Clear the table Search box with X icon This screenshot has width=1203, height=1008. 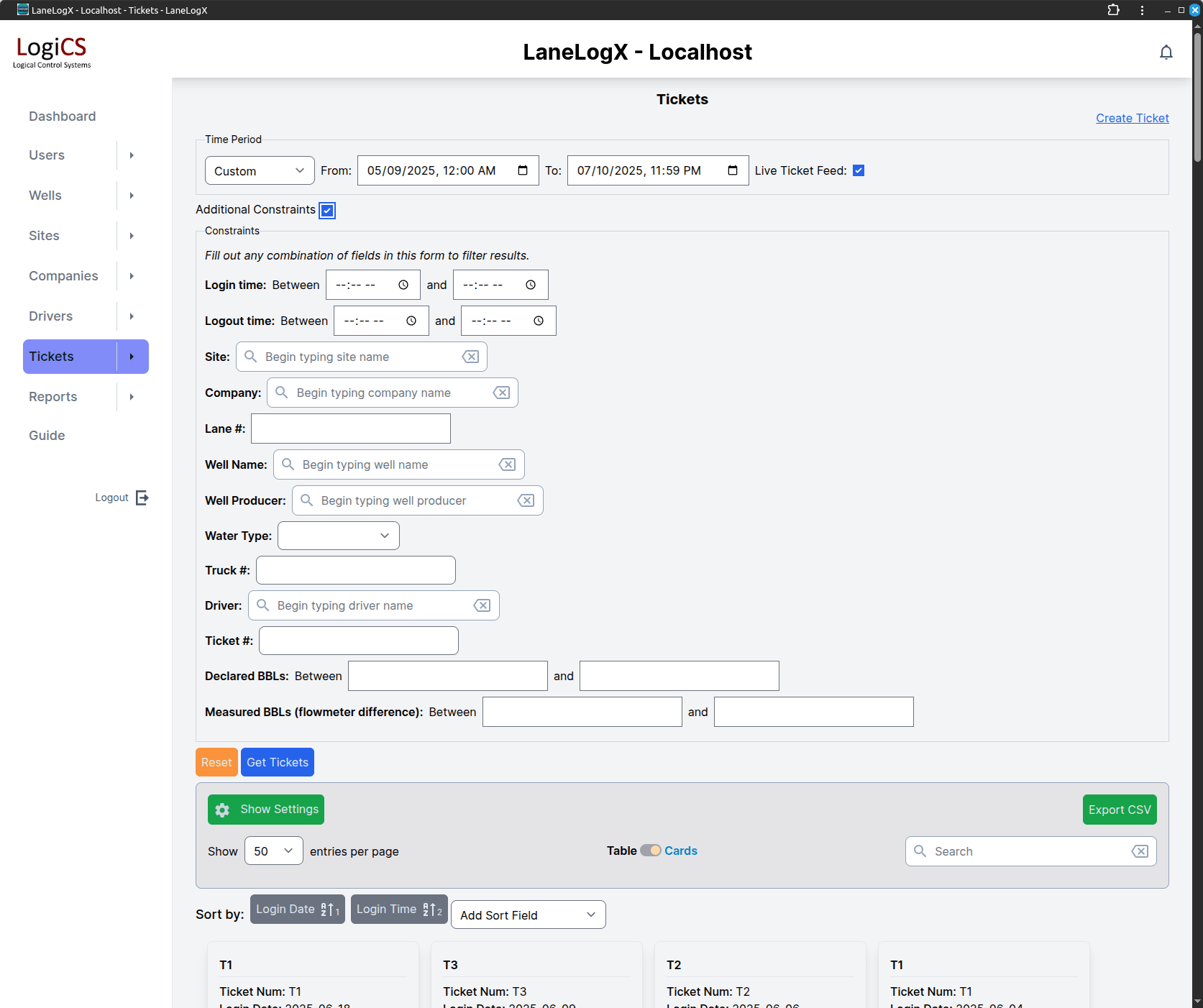[x=1140, y=851]
